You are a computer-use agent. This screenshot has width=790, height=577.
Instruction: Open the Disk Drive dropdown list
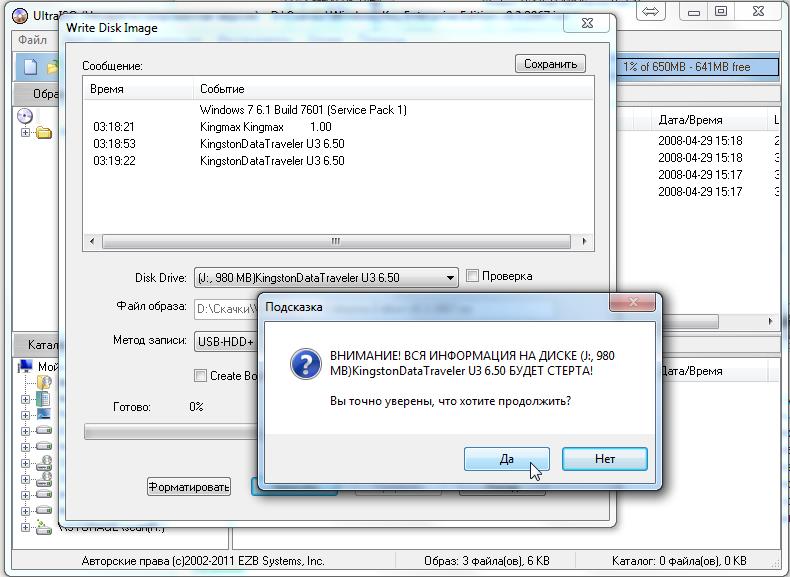449,278
